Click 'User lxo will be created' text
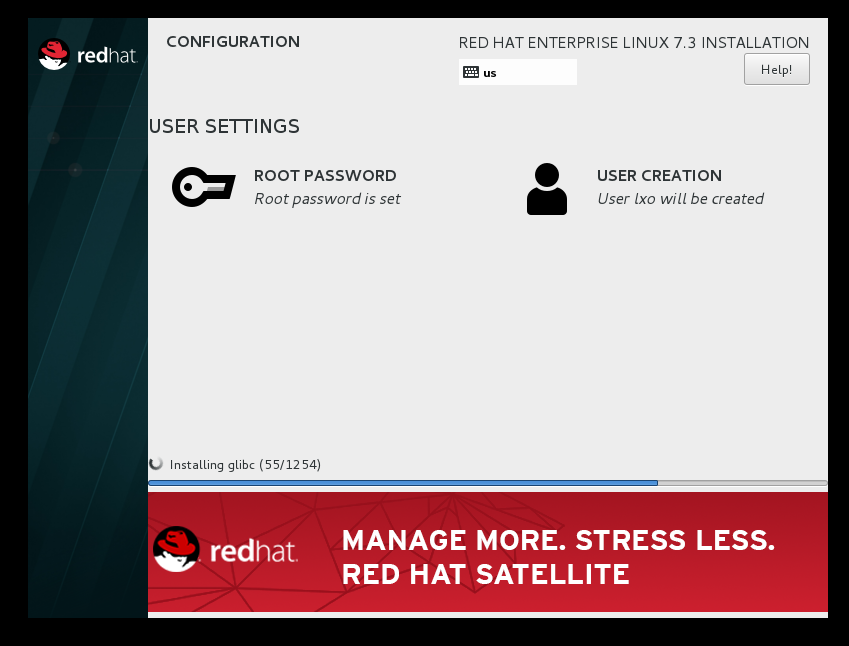The width and height of the screenshot is (849, 646). [680, 199]
